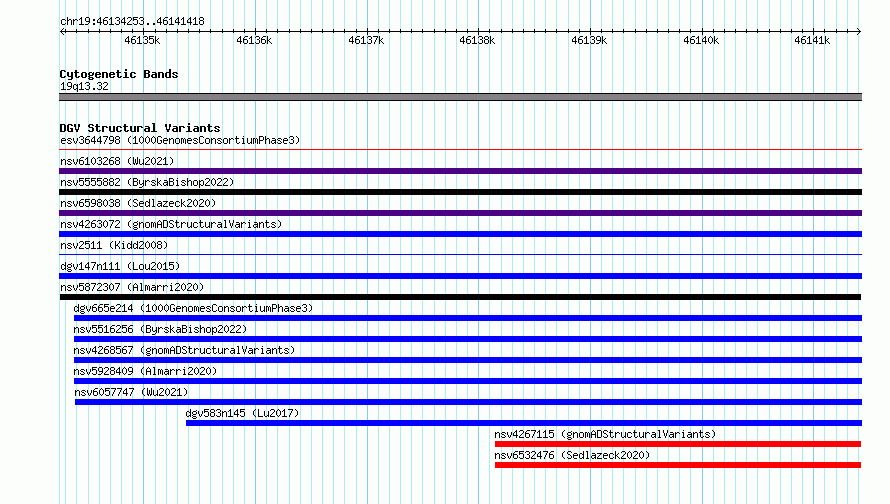Click the dgv665e214 (1000GenomesConsortiumPhase3) label
The width and height of the screenshot is (890, 504).
coord(193,308)
